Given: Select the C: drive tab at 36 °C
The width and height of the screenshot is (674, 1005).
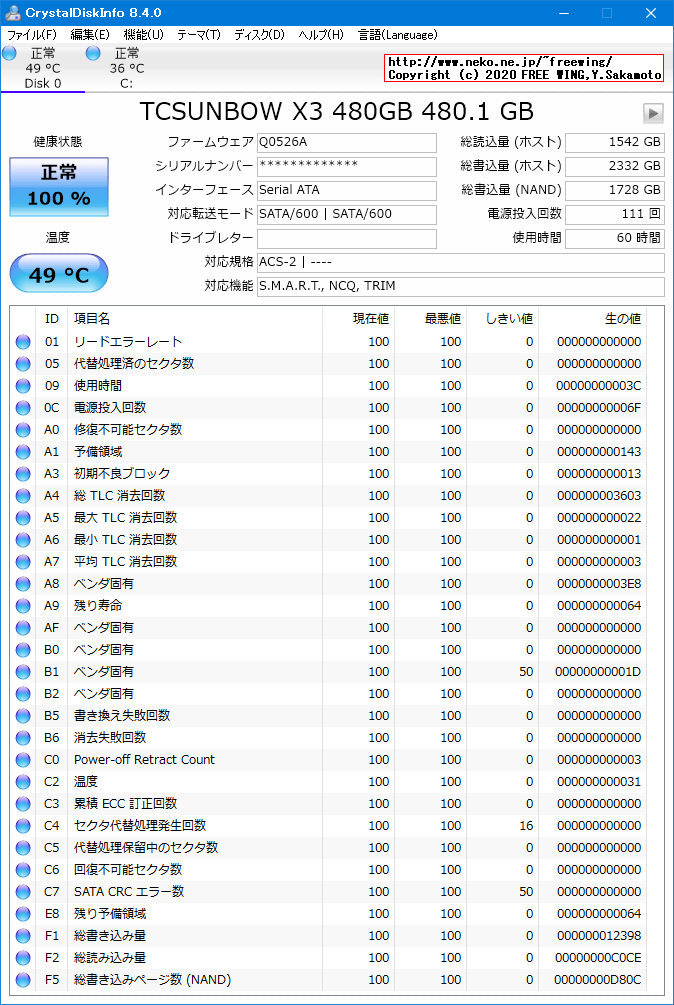Looking at the screenshot, I should (x=126, y=68).
